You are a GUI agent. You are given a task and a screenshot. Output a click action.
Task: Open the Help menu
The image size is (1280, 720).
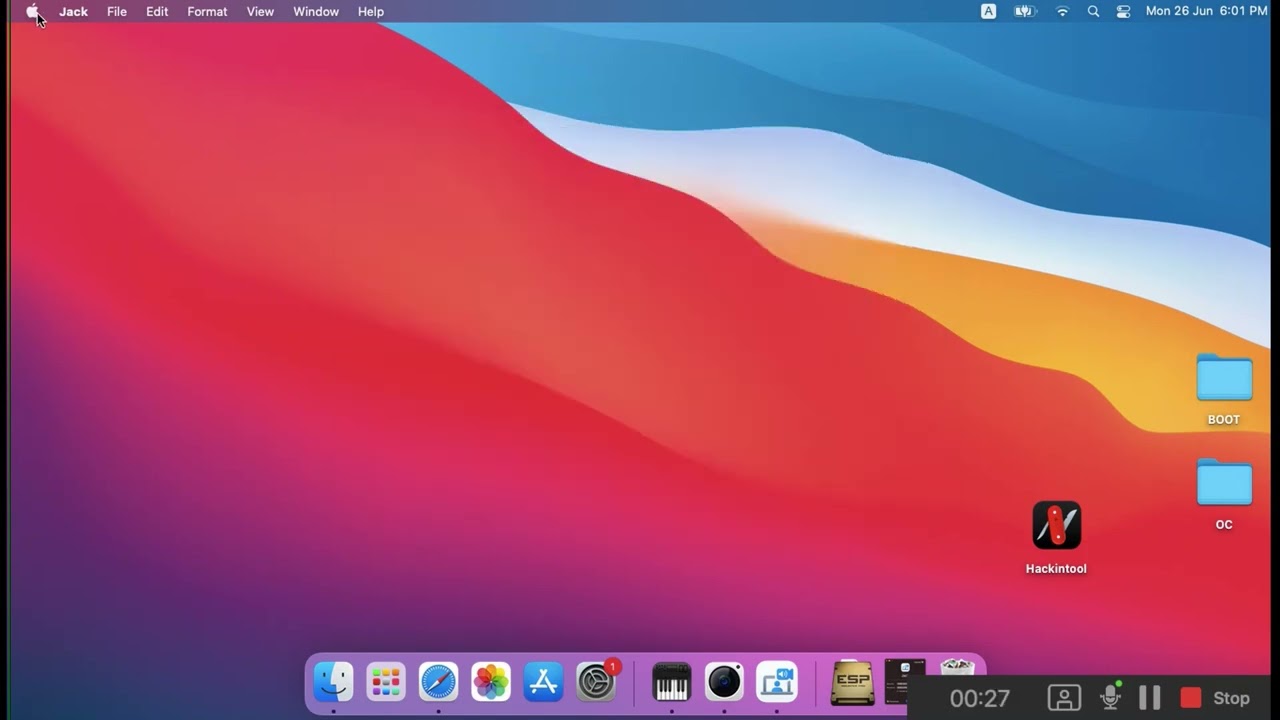click(371, 11)
